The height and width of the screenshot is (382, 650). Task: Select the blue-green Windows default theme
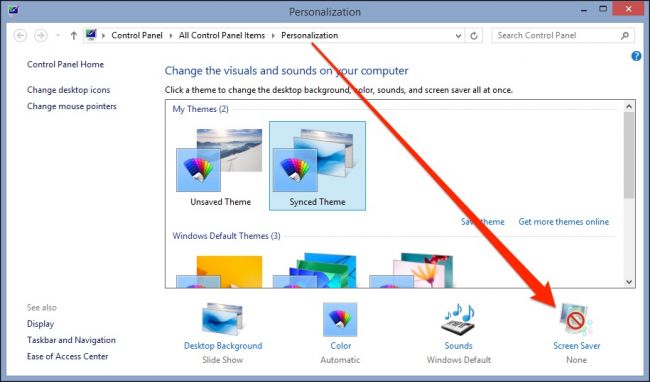(x=315, y=271)
